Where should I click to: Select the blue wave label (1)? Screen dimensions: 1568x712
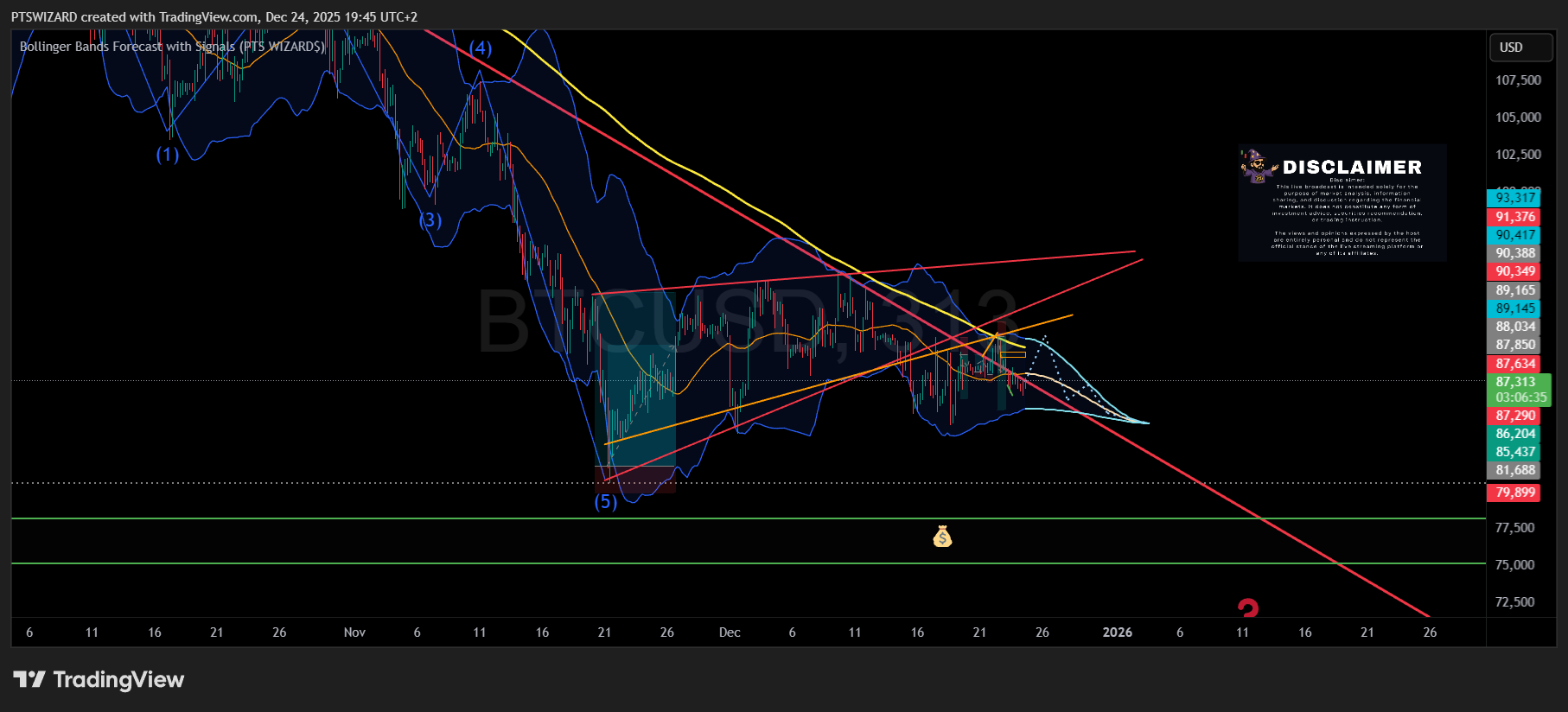[x=168, y=155]
